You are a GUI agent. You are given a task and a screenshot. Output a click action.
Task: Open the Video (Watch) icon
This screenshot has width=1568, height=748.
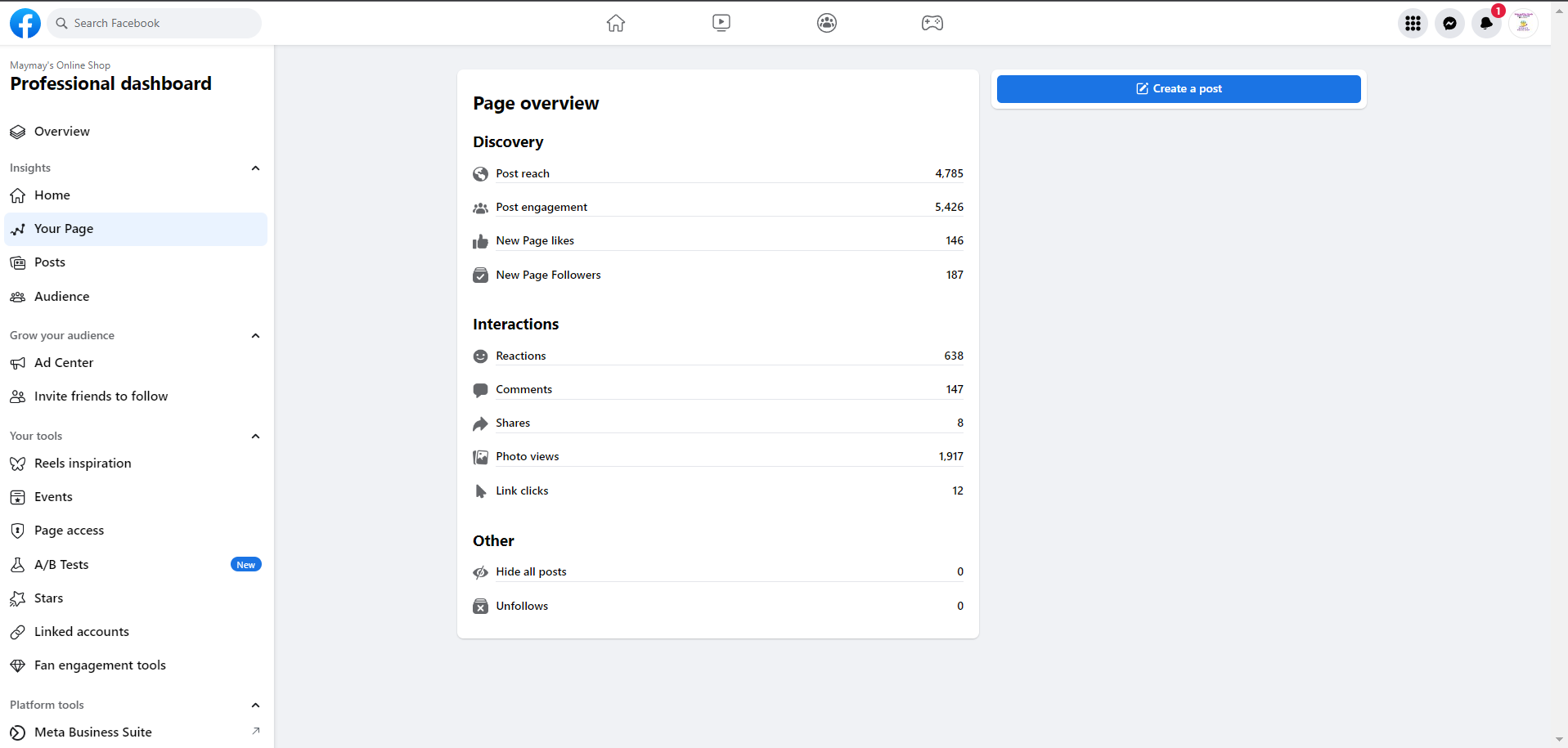[721, 23]
